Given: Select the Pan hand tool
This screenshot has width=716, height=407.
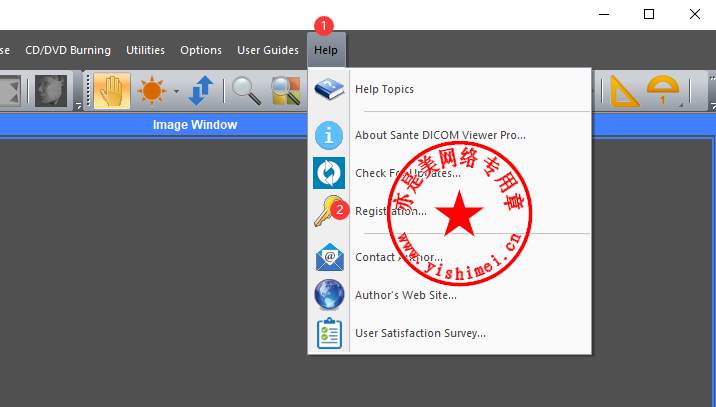Looking at the screenshot, I should click(x=112, y=90).
